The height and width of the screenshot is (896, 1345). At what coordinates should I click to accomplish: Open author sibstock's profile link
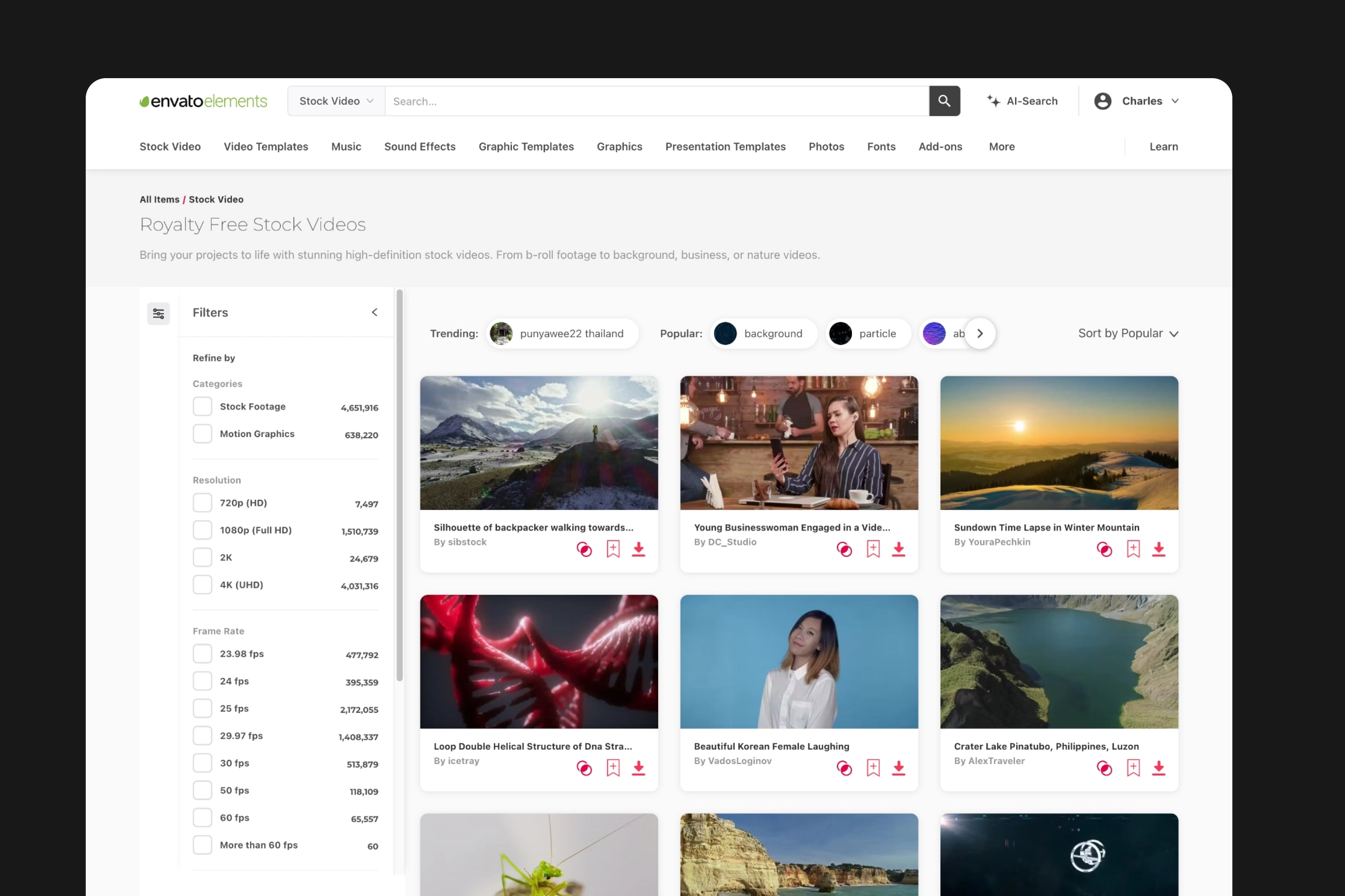click(467, 542)
